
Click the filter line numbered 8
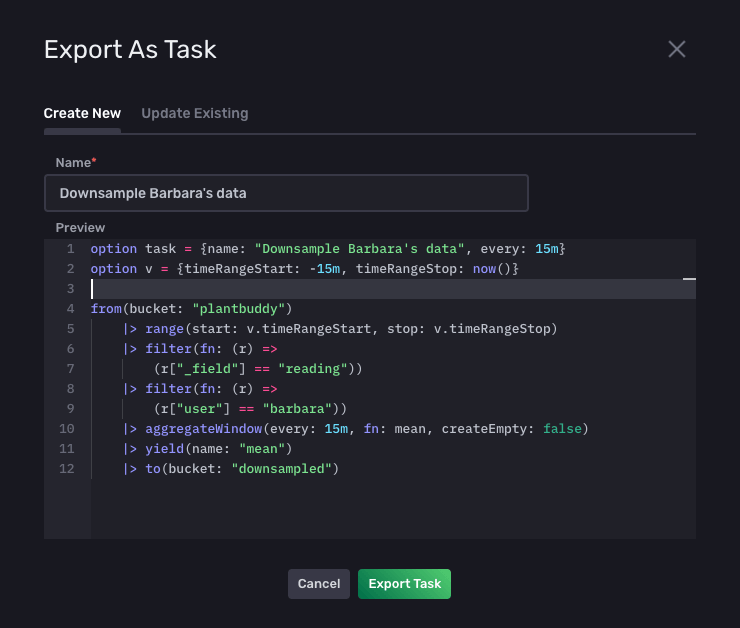click(x=200, y=389)
